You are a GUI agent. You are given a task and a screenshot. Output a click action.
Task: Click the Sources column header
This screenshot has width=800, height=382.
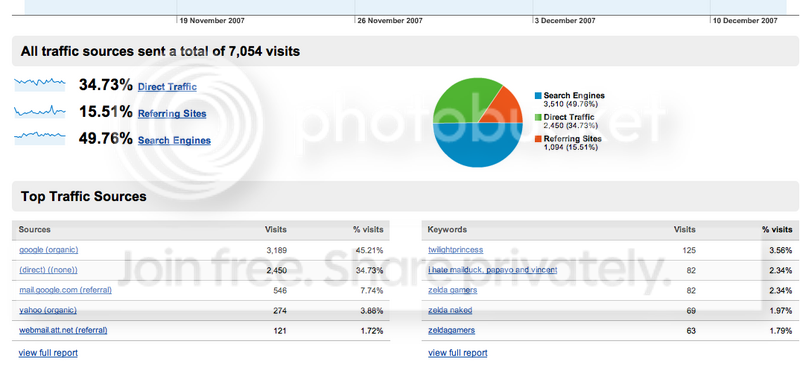[x=35, y=230]
